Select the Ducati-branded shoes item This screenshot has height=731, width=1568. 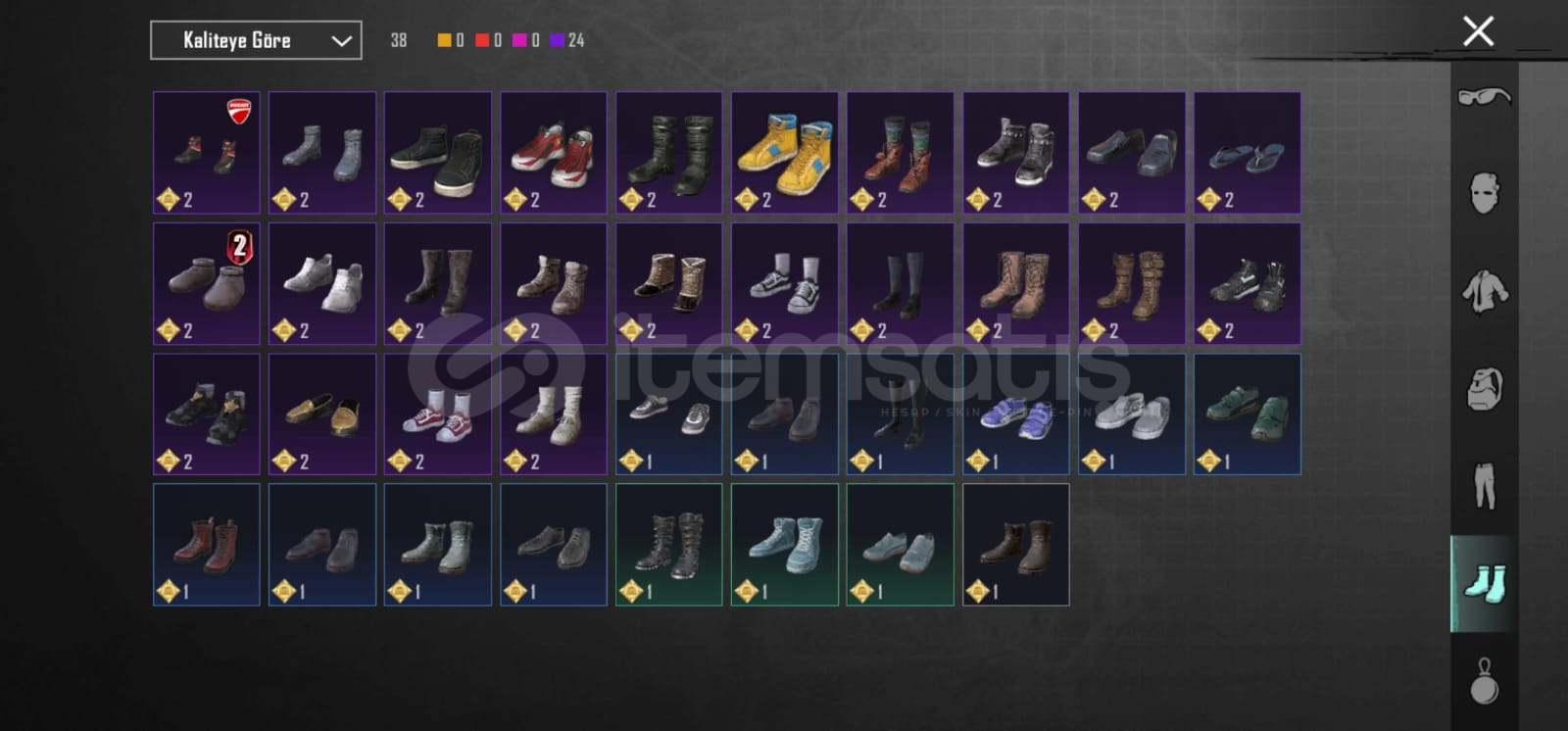(x=207, y=152)
